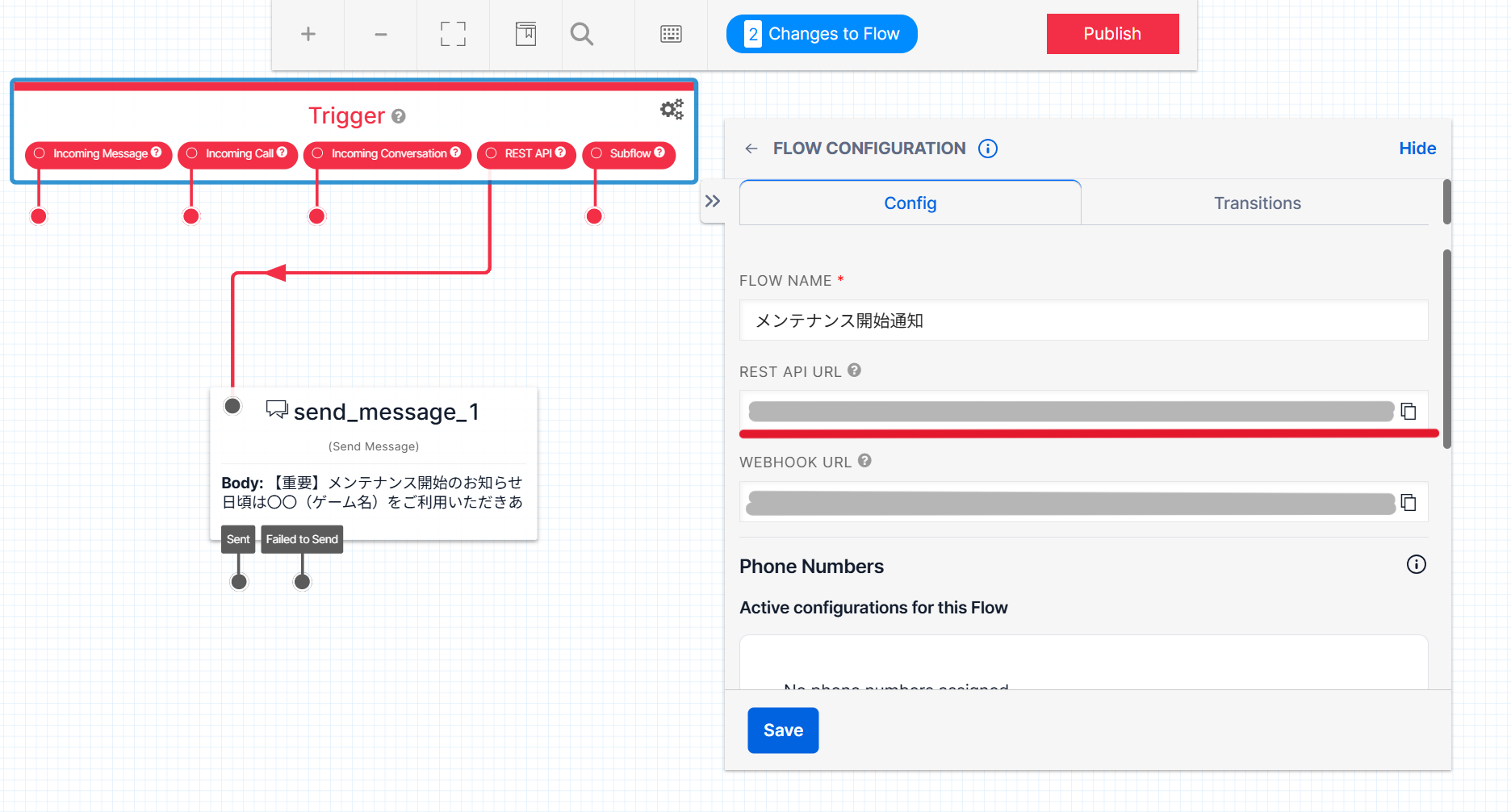Viewport: 1511px width, 812px height.
Task: Collapse the side panel with the chevron
Action: [714, 201]
